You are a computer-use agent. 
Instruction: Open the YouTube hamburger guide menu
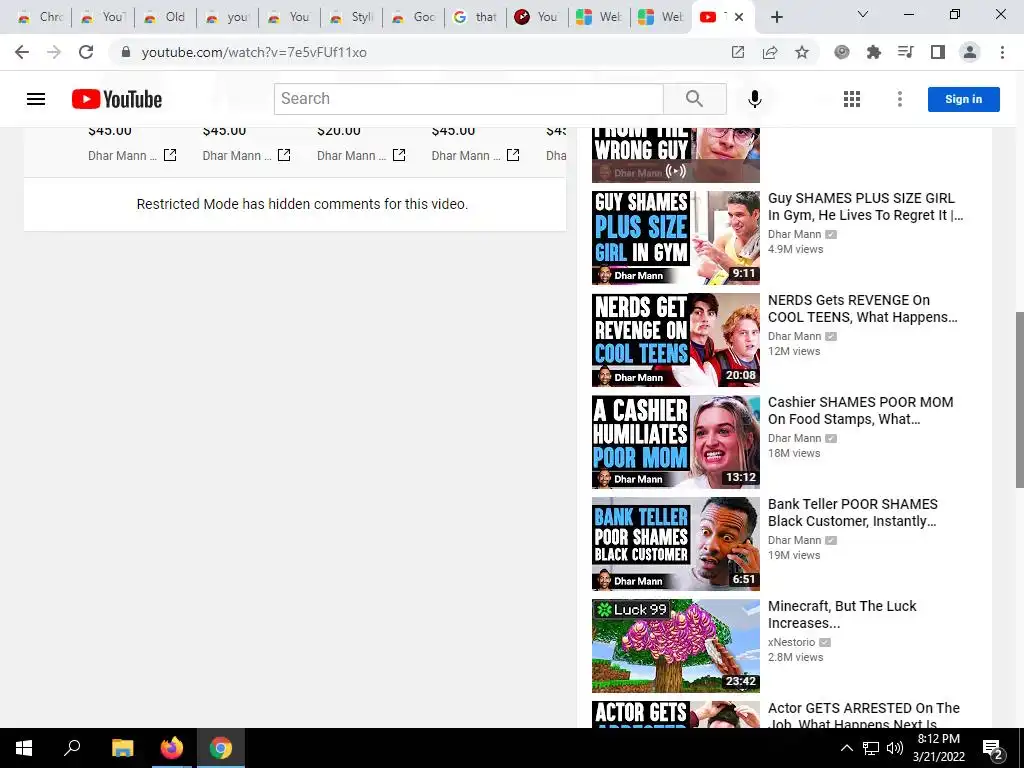[x=36, y=99]
